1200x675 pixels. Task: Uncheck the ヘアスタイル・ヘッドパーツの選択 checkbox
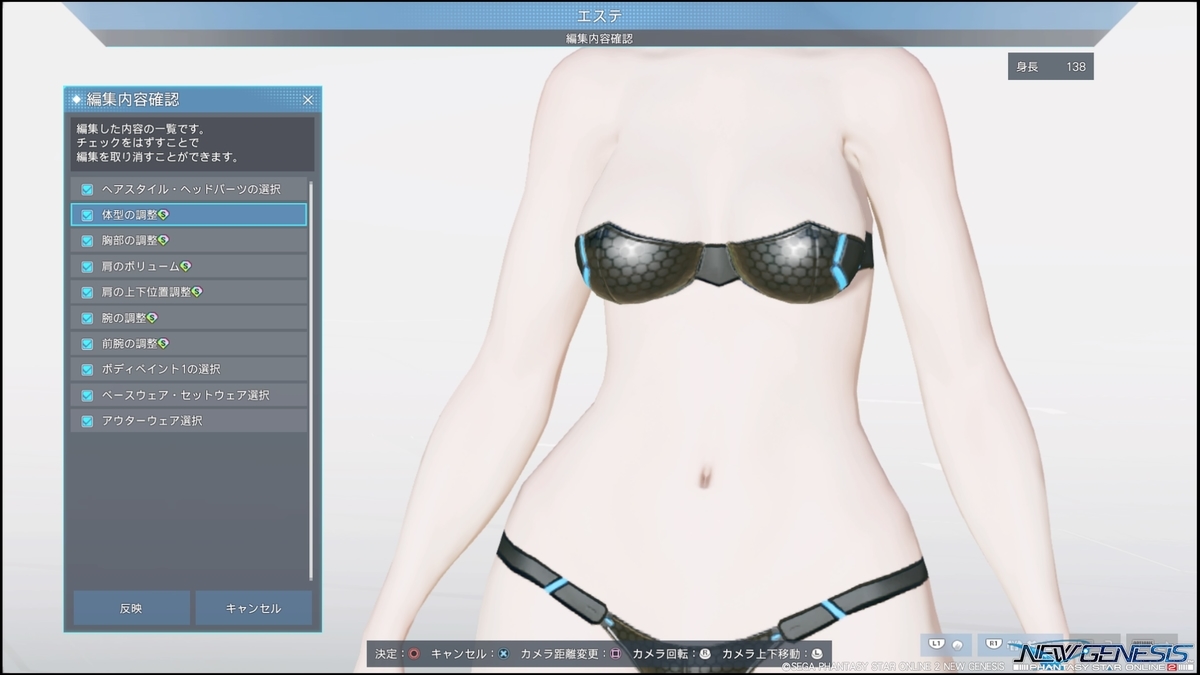click(88, 189)
